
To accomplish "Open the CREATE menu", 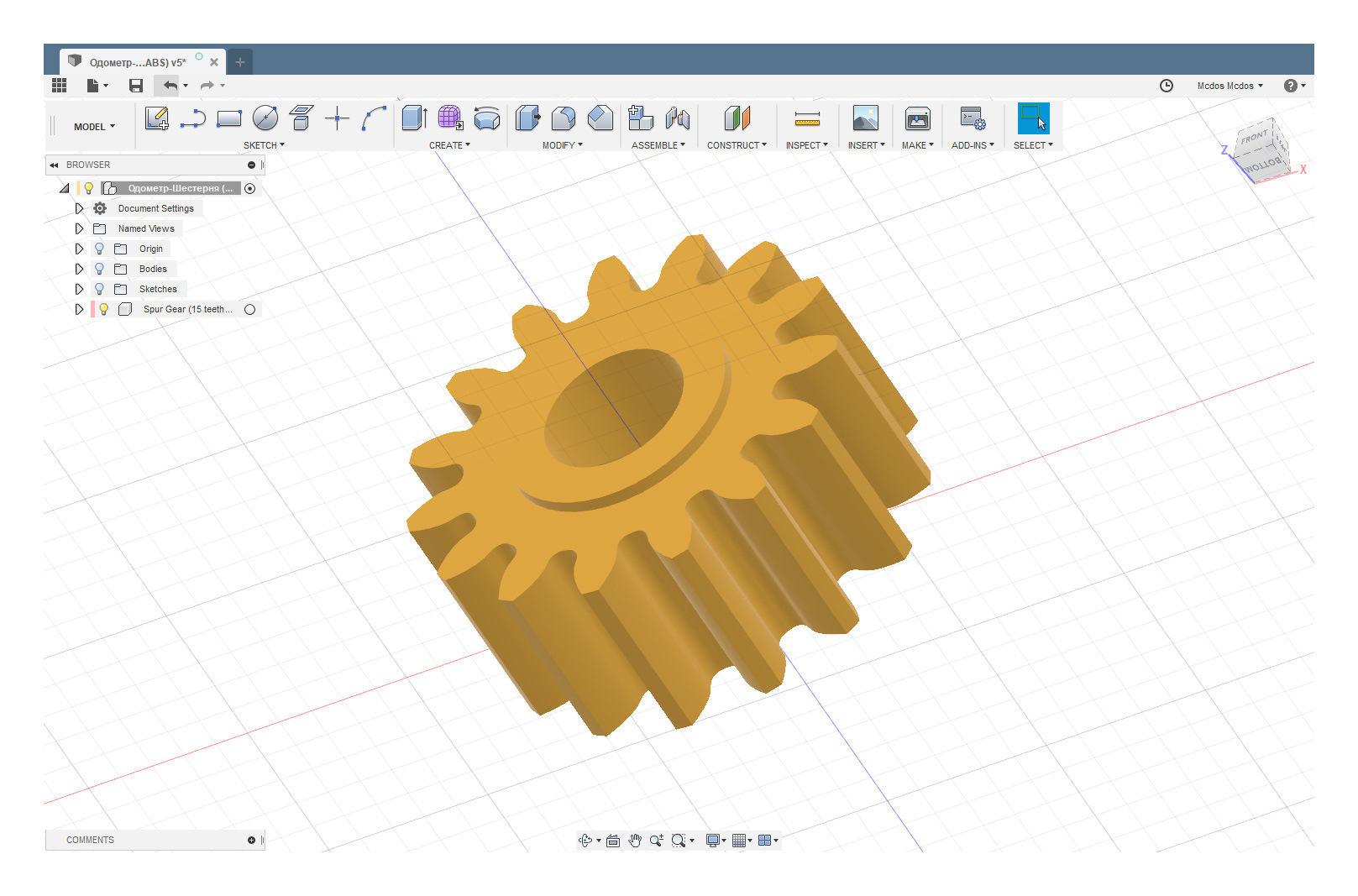I will click(x=449, y=145).
